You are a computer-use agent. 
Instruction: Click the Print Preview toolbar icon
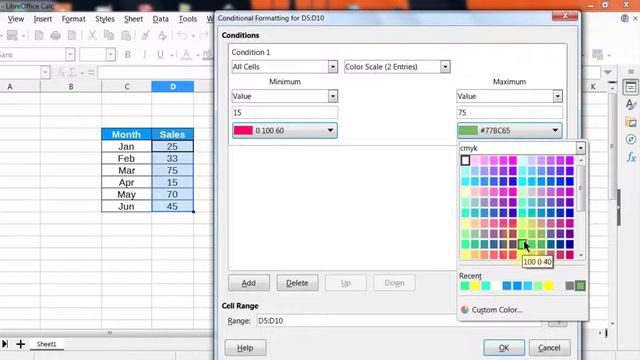(72, 36)
